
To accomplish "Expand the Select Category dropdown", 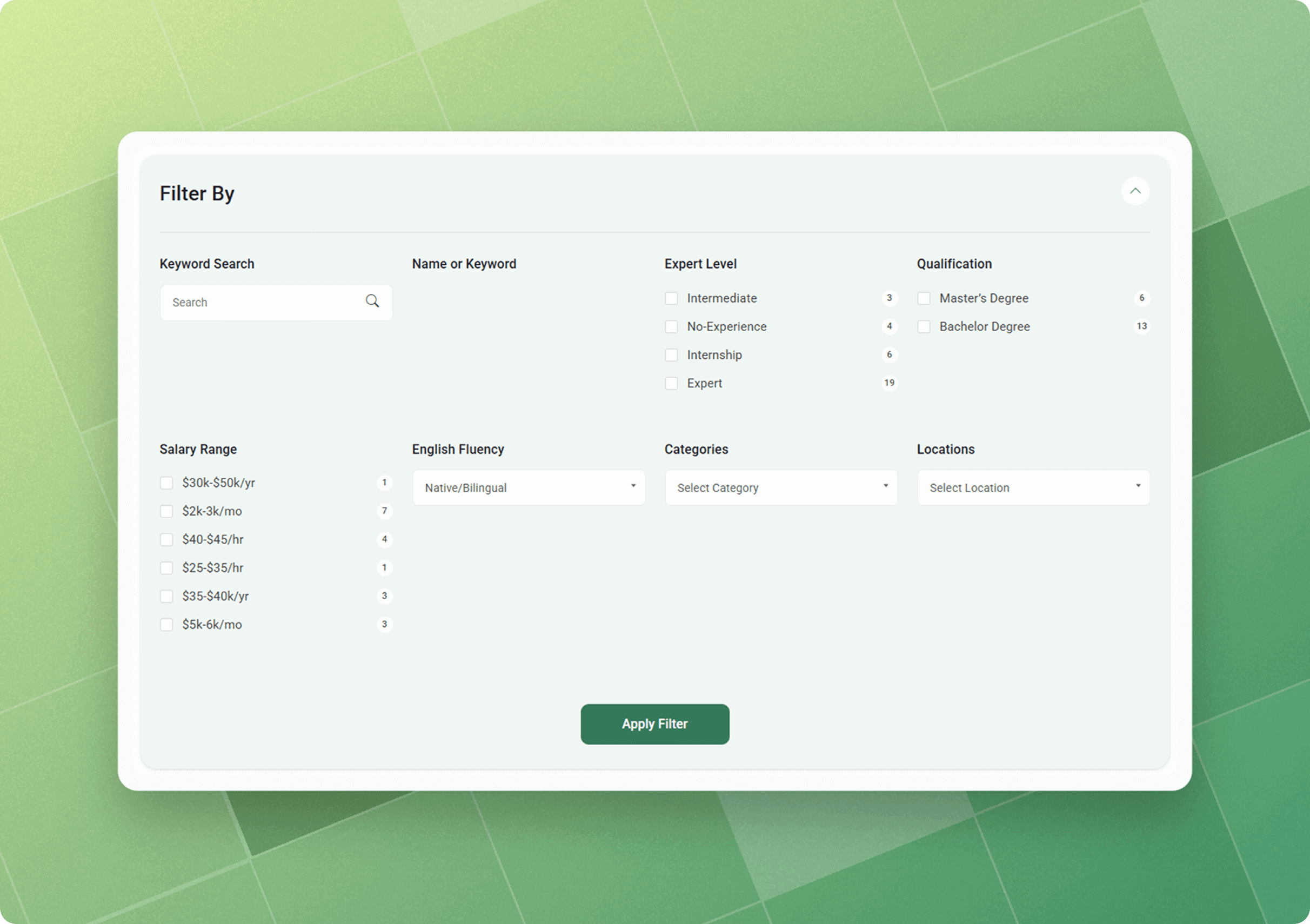I will (780, 487).
